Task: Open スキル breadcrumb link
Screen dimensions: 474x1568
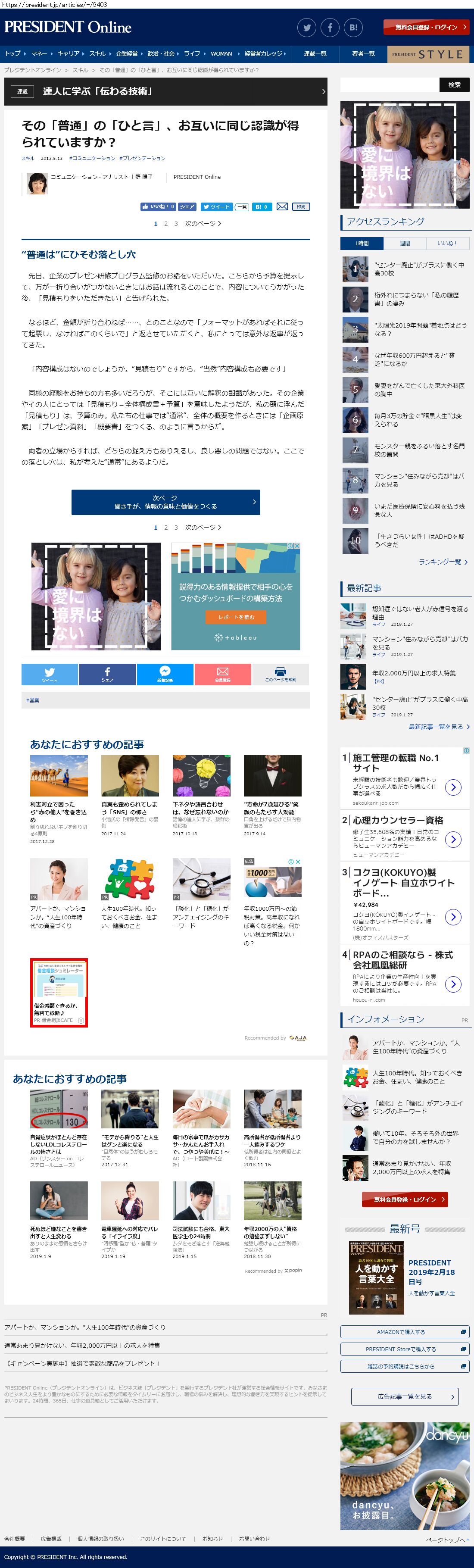Action: point(80,70)
